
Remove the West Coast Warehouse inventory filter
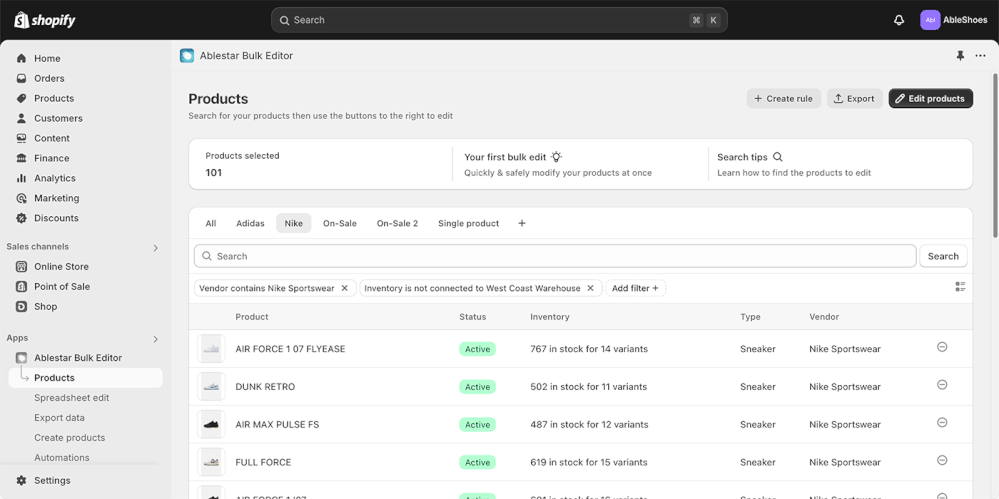click(591, 288)
